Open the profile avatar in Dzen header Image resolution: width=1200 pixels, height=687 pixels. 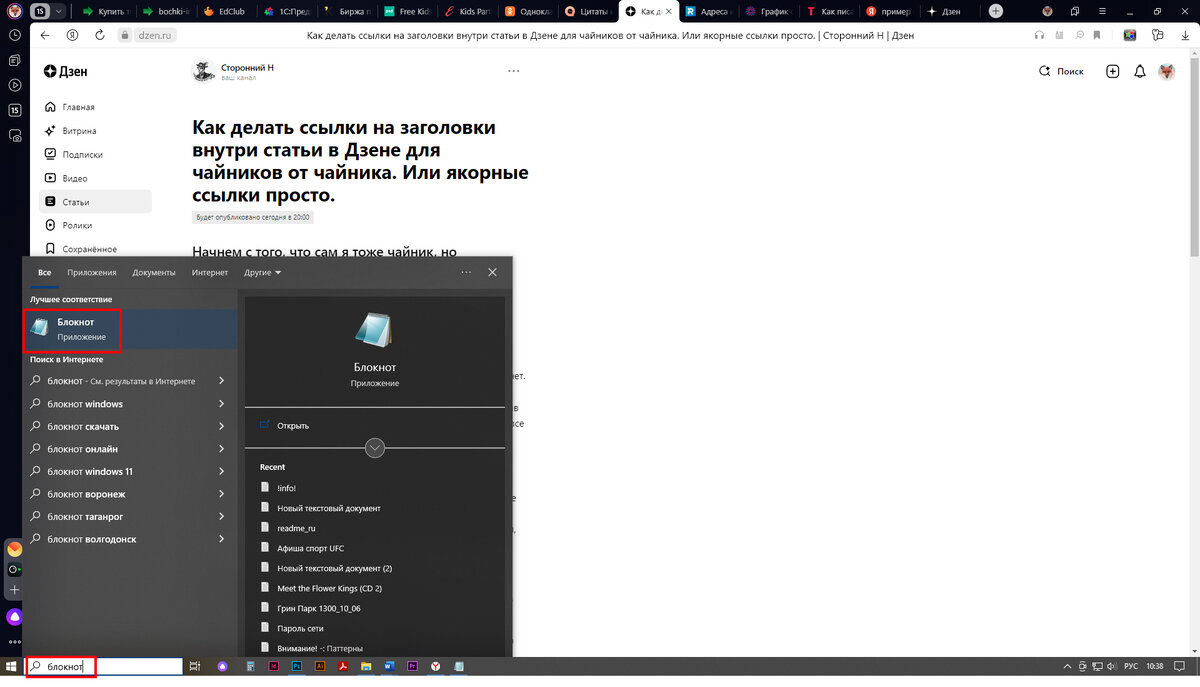(x=1167, y=71)
